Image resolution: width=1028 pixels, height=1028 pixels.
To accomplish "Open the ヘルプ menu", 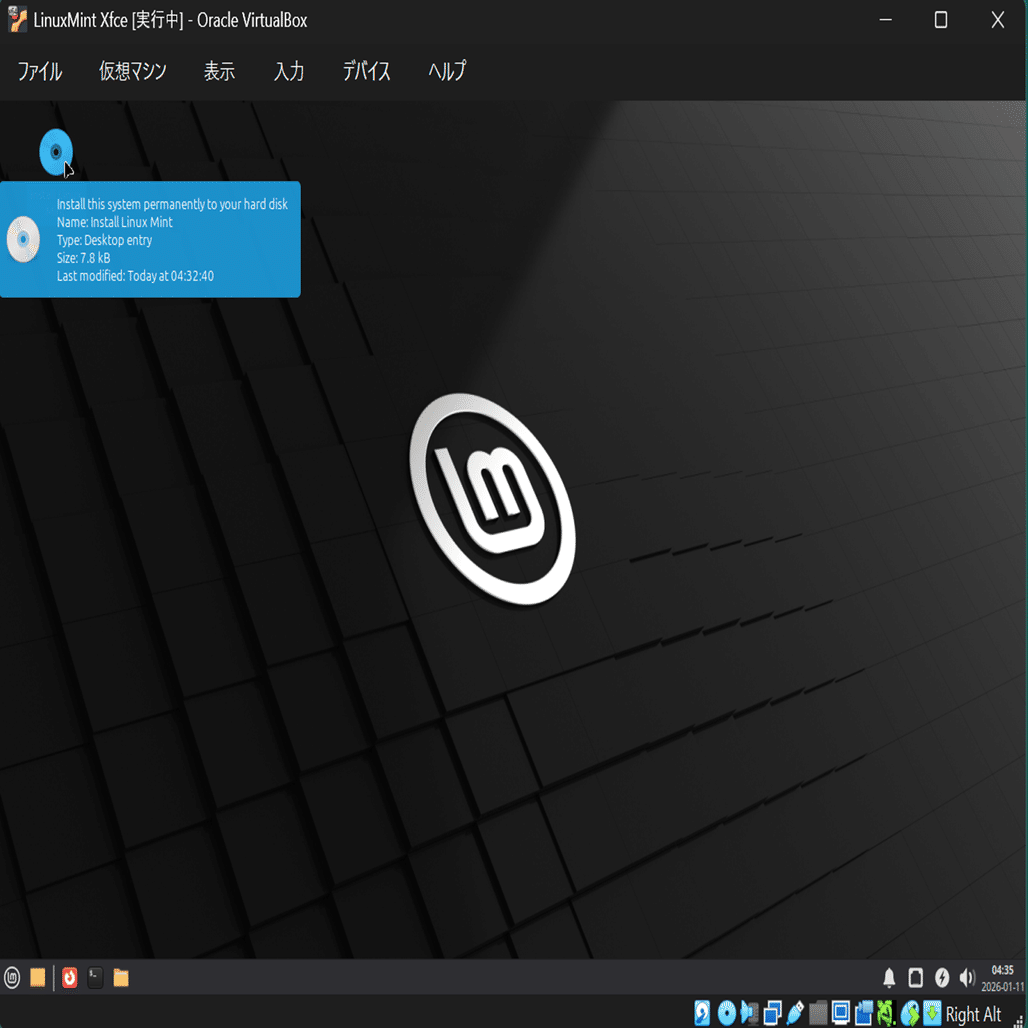I will click(447, 71).
